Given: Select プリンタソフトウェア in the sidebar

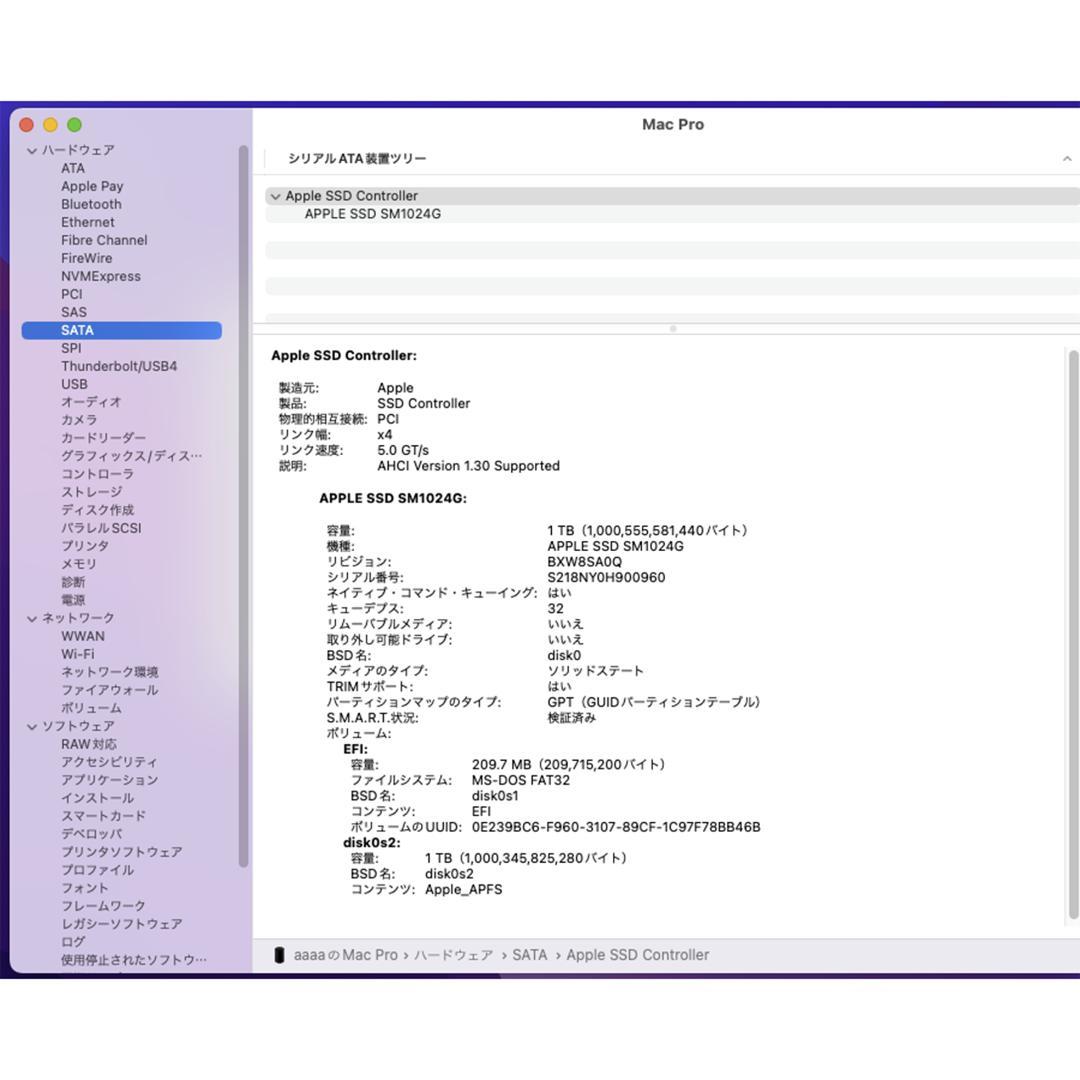Looking at the screenshot, I should tap(122, 852).
